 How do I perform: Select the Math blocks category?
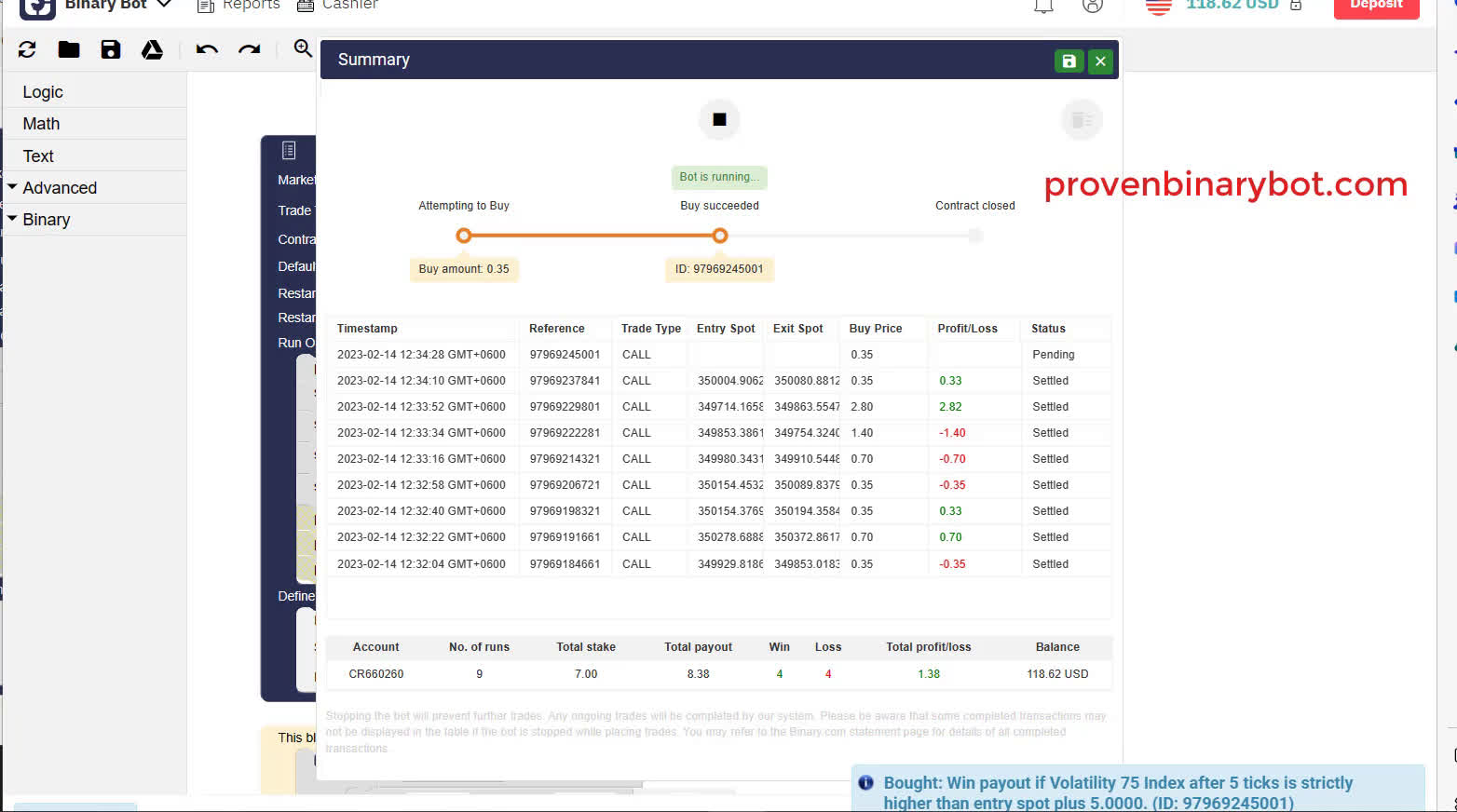(41, 123)
